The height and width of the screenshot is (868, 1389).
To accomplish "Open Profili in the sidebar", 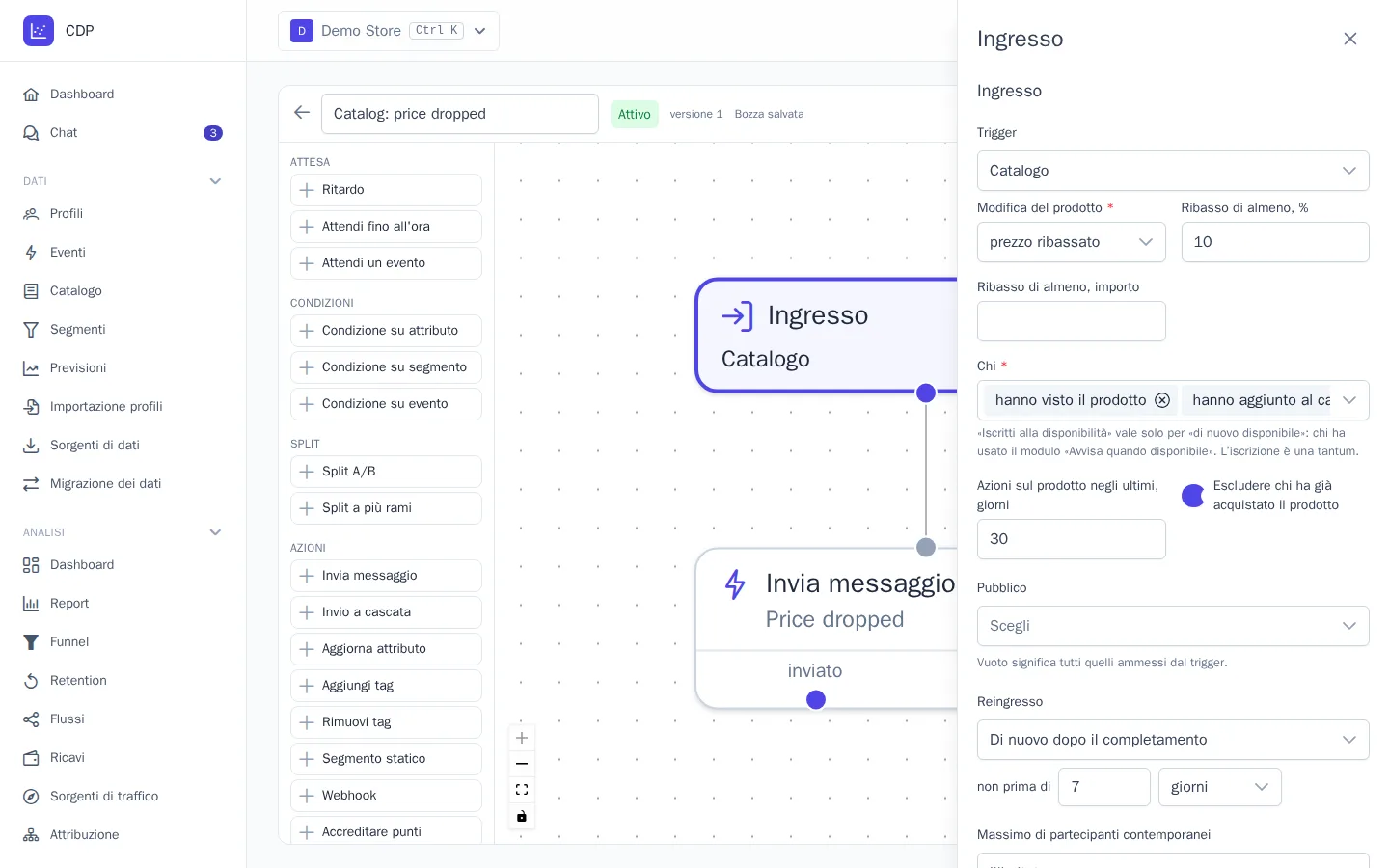I will point(123,214).
